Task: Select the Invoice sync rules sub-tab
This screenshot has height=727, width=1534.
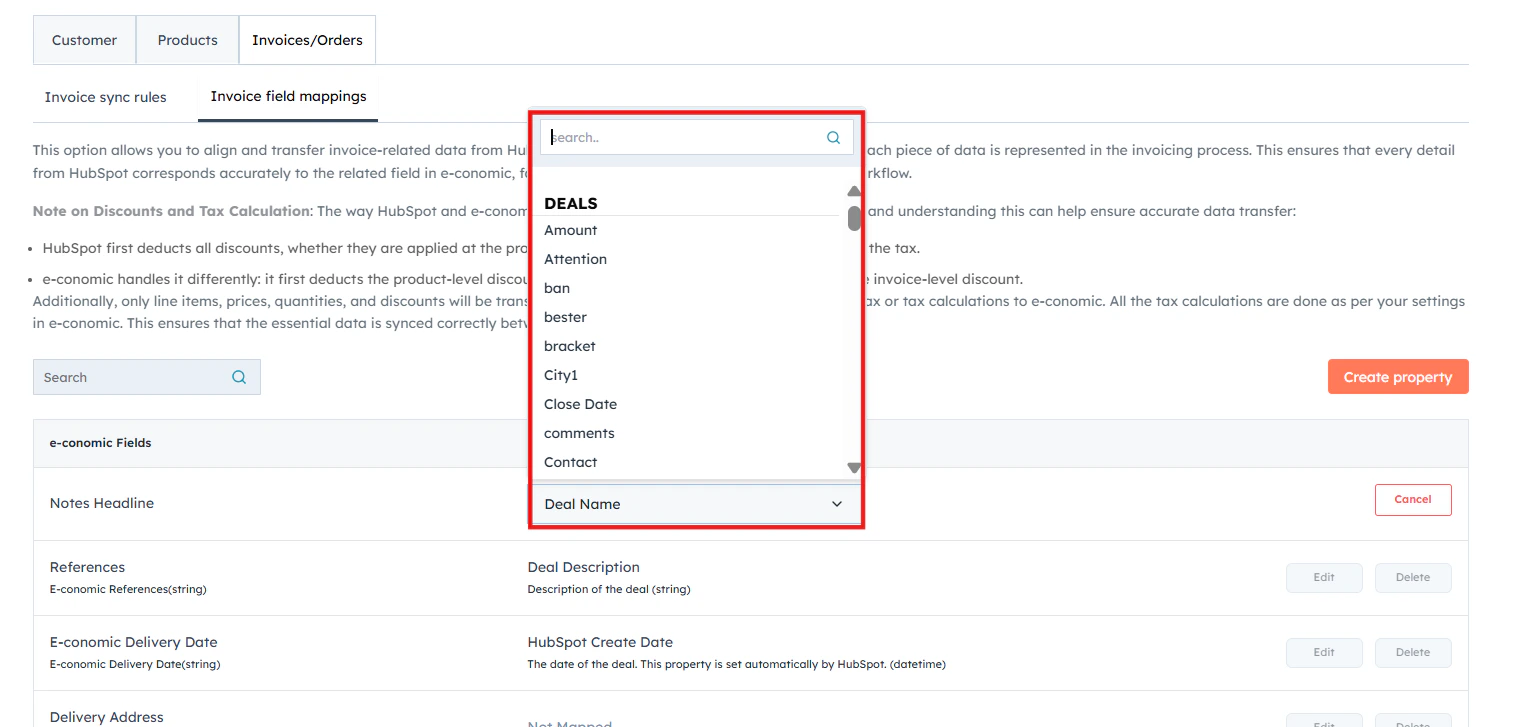Action: coord(106,97)
